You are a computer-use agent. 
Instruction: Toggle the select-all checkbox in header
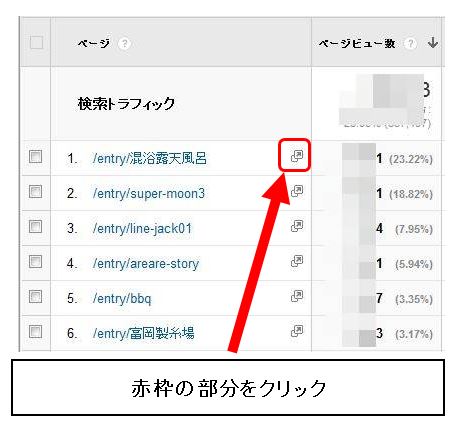click(36, 43)
